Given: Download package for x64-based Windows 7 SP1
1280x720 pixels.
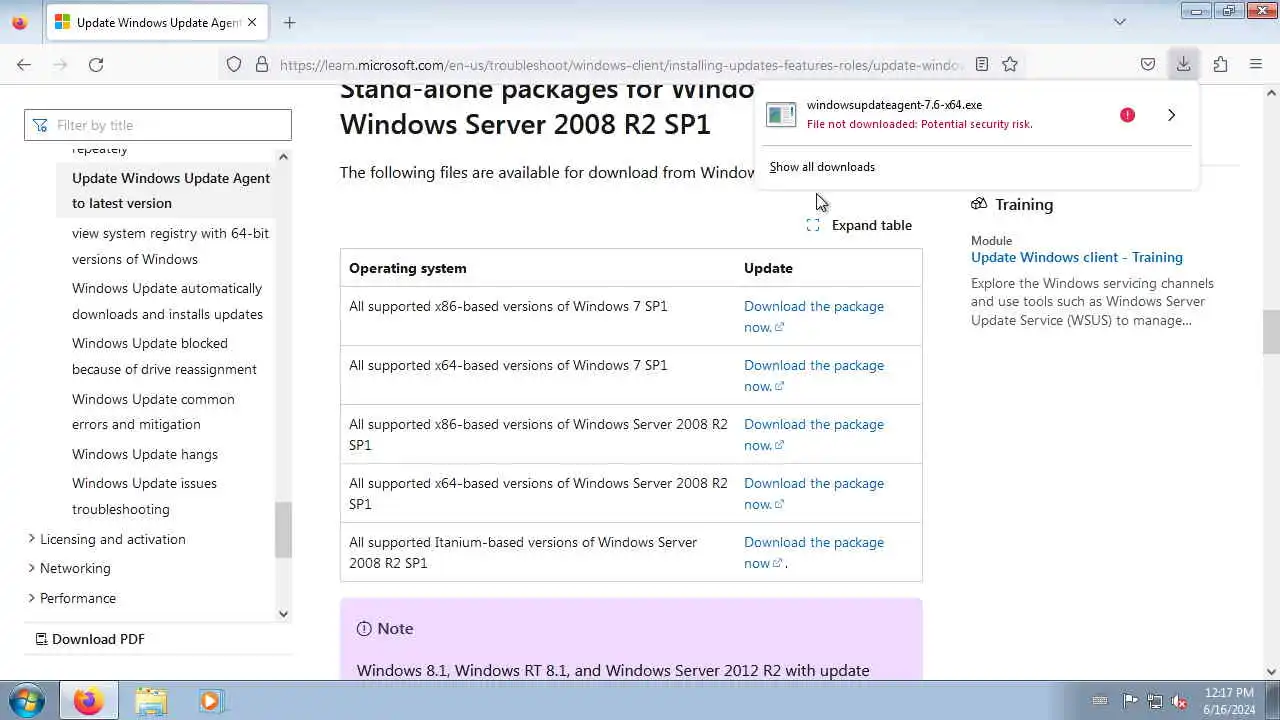Looking at the screenshot, I should tap(813, 375).
